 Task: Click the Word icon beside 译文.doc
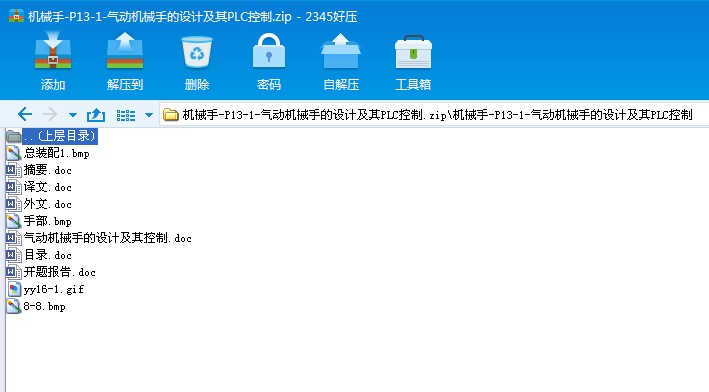pos(14,187)
